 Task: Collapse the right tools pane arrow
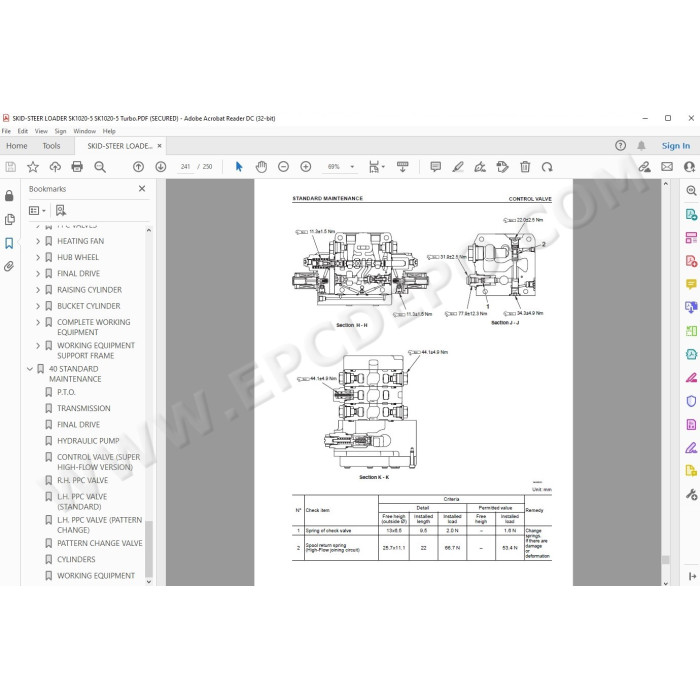[692, 576]
